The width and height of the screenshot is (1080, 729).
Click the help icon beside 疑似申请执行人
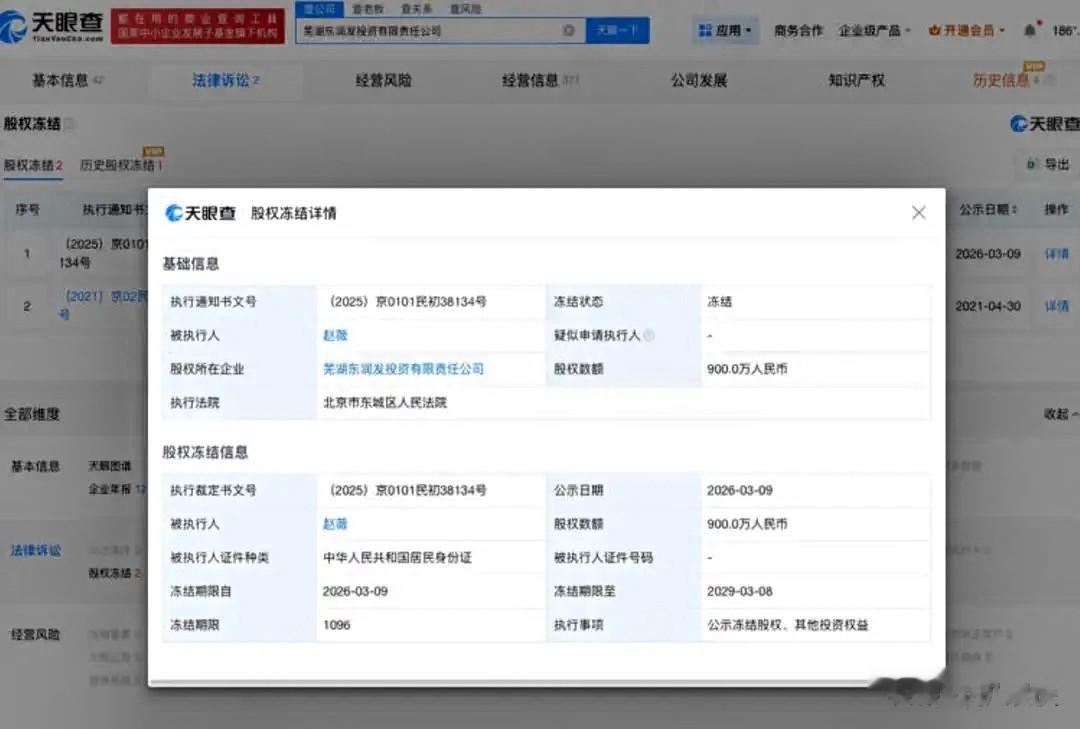coord(648,335)
